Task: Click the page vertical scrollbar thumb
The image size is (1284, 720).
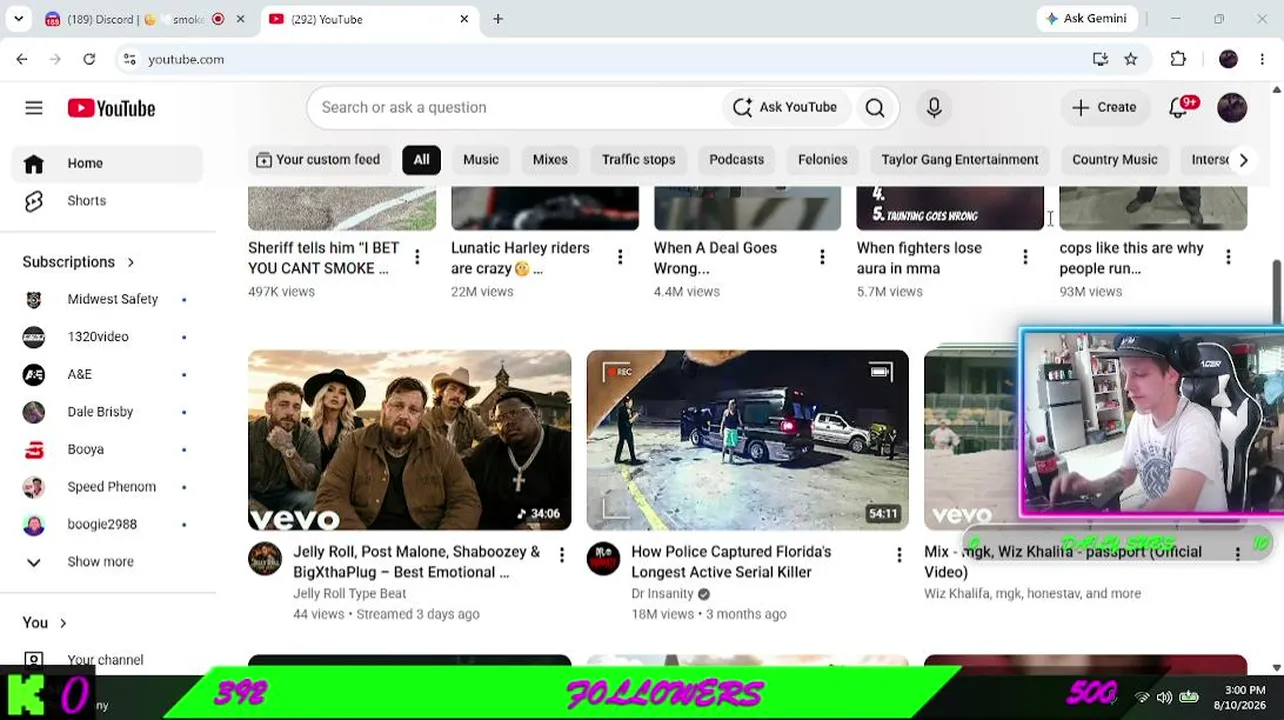Action: click(x=1276, y=290)
